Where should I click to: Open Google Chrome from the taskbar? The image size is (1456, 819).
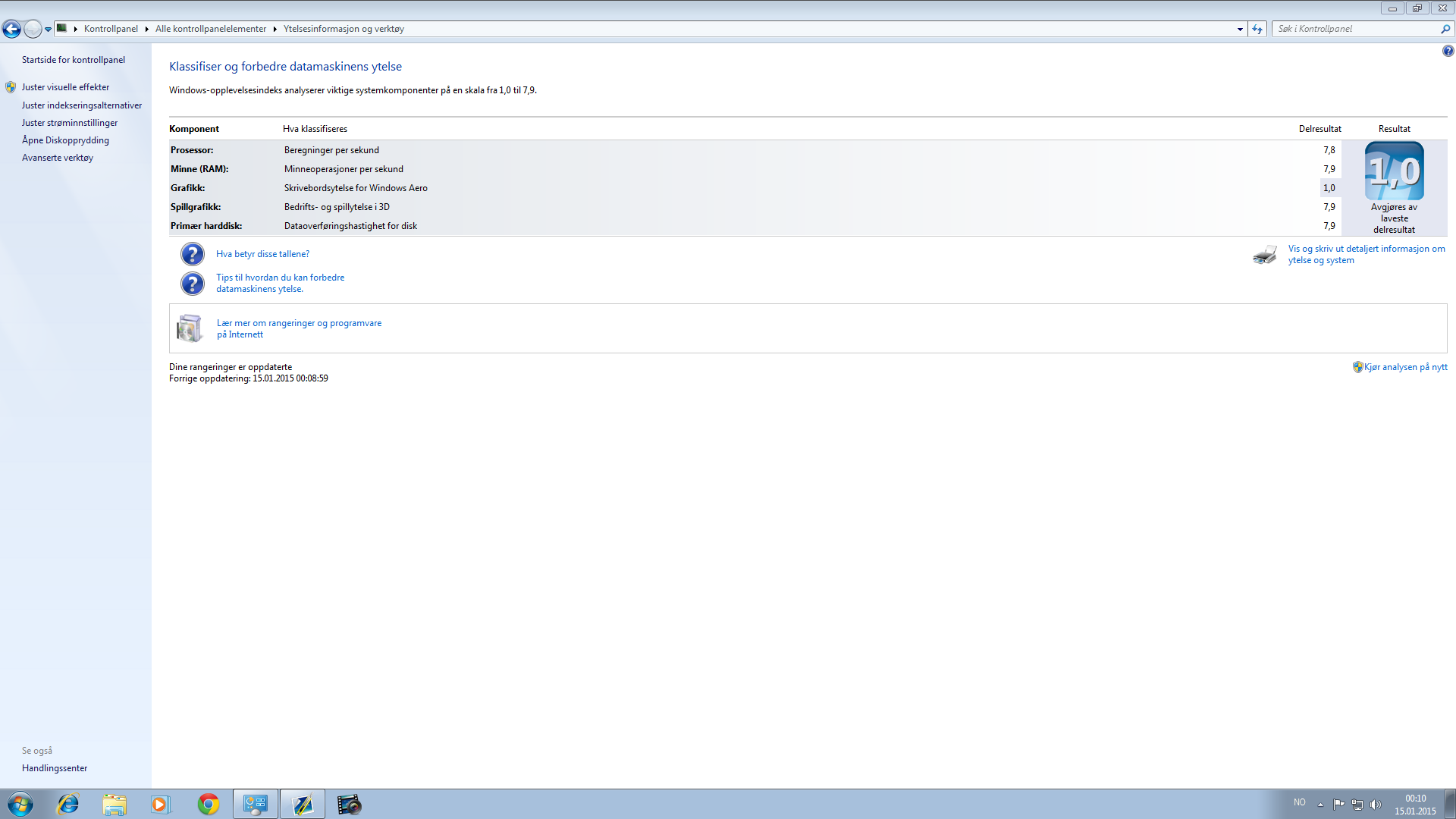208,804
